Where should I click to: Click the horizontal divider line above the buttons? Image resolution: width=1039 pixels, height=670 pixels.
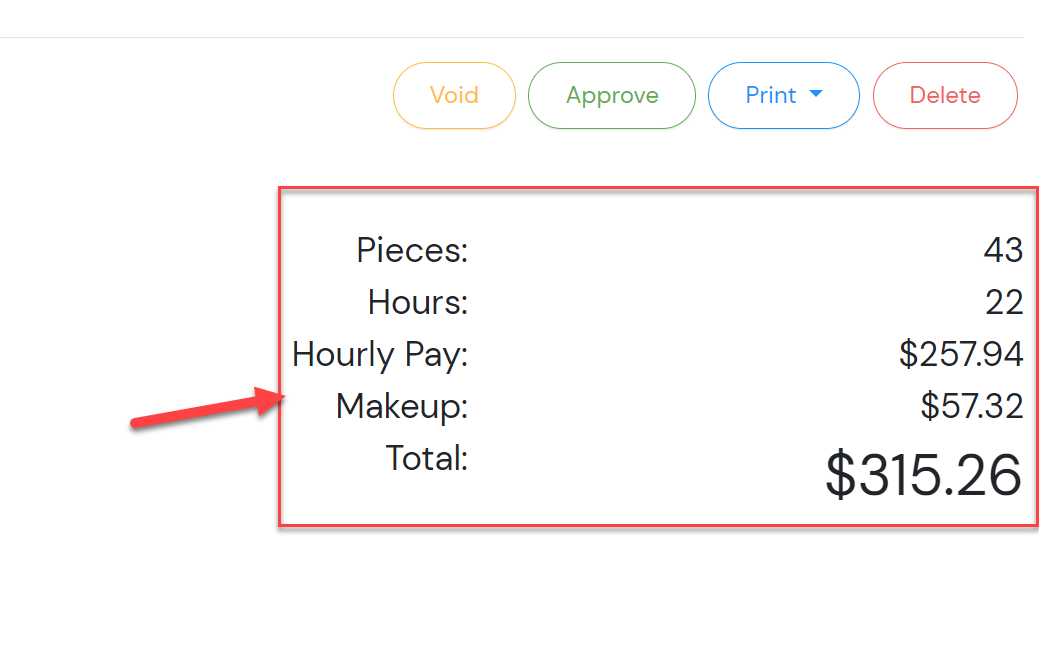(500, 38)
